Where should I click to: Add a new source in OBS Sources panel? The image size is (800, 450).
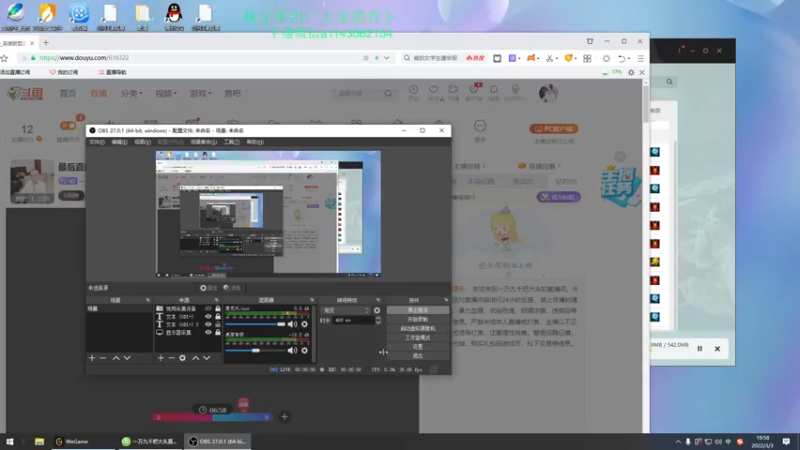(x=161, y=358)
